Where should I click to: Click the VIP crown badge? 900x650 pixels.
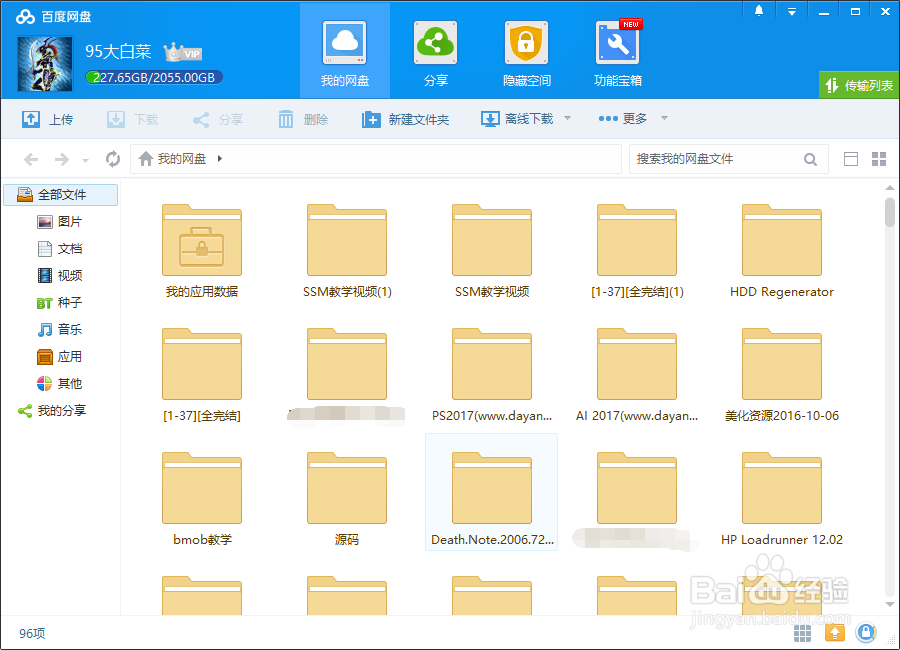(x=183, y=52)
